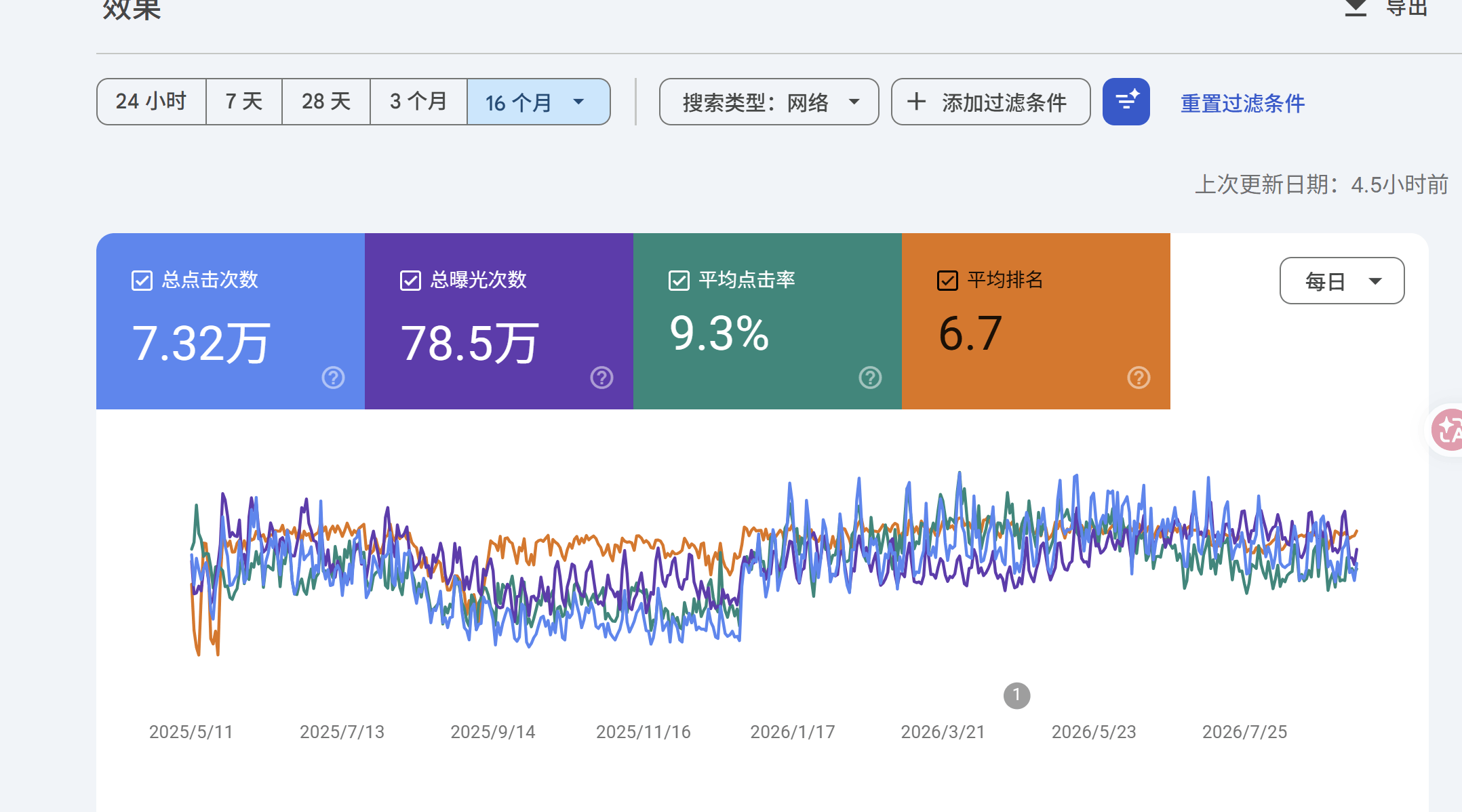The width and height of the screenshot is (1462, 812).
Task: Open help icon on 平均排名 card
Action: (1139, 378)
